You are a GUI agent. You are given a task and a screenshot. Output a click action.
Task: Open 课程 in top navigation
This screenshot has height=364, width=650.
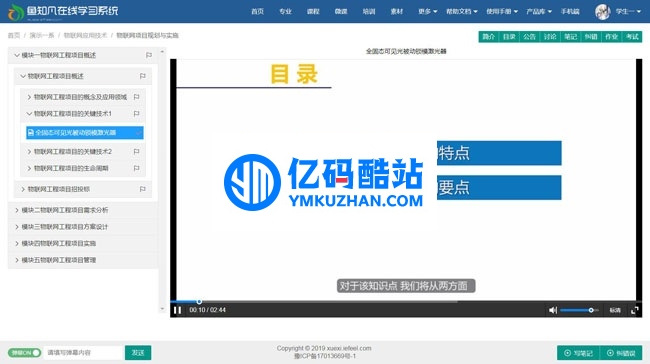tap(313, 12)
